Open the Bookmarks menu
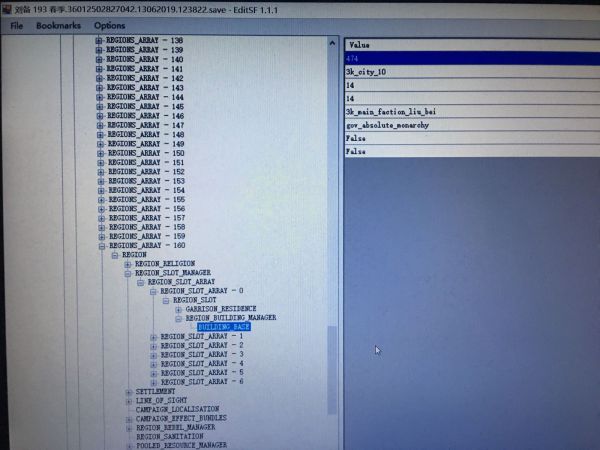Image resolution: width=600 pixels, height=450 pixels. (x=57, y=25)
